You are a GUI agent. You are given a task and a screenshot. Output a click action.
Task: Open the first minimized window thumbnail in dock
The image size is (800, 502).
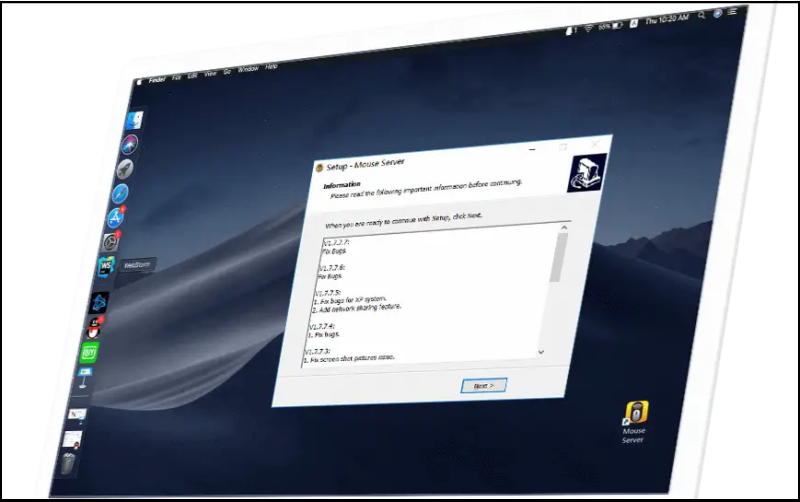[78, 415]
